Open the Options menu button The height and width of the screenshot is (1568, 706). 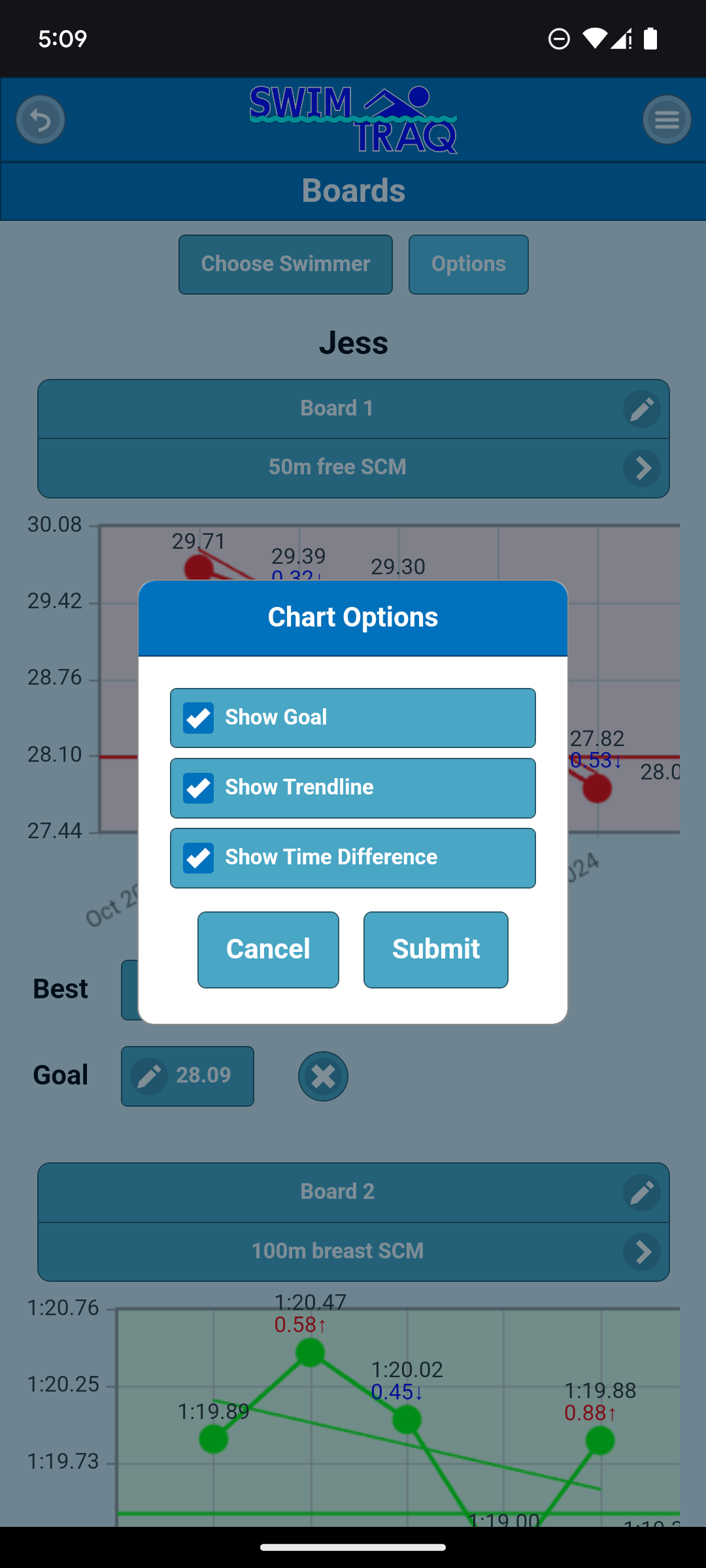point(469,265)
